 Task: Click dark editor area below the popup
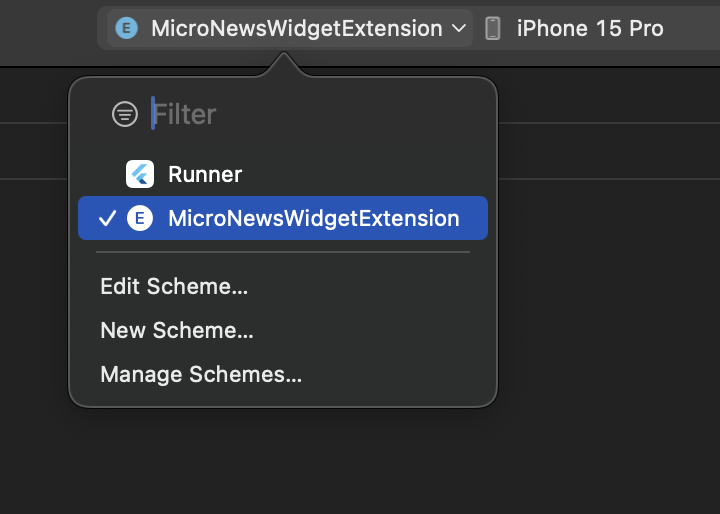click(x=360, y=460)
